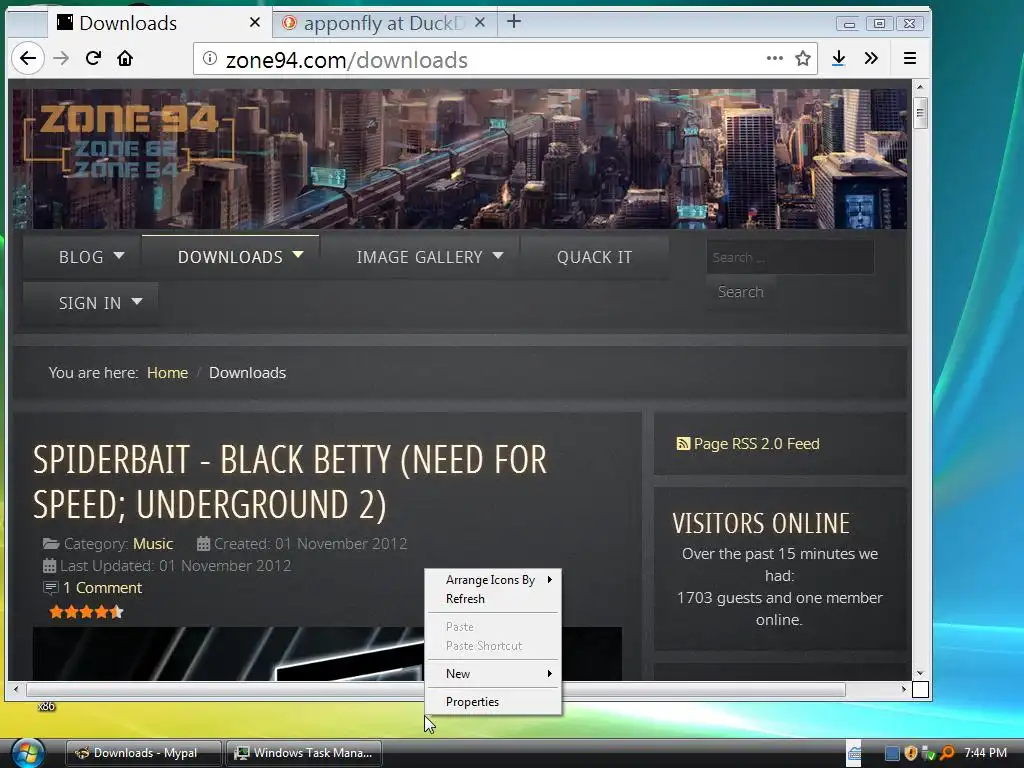1024x768 pixels.
Task: Click the forward navigation arrow
Action: coord(61,59)
